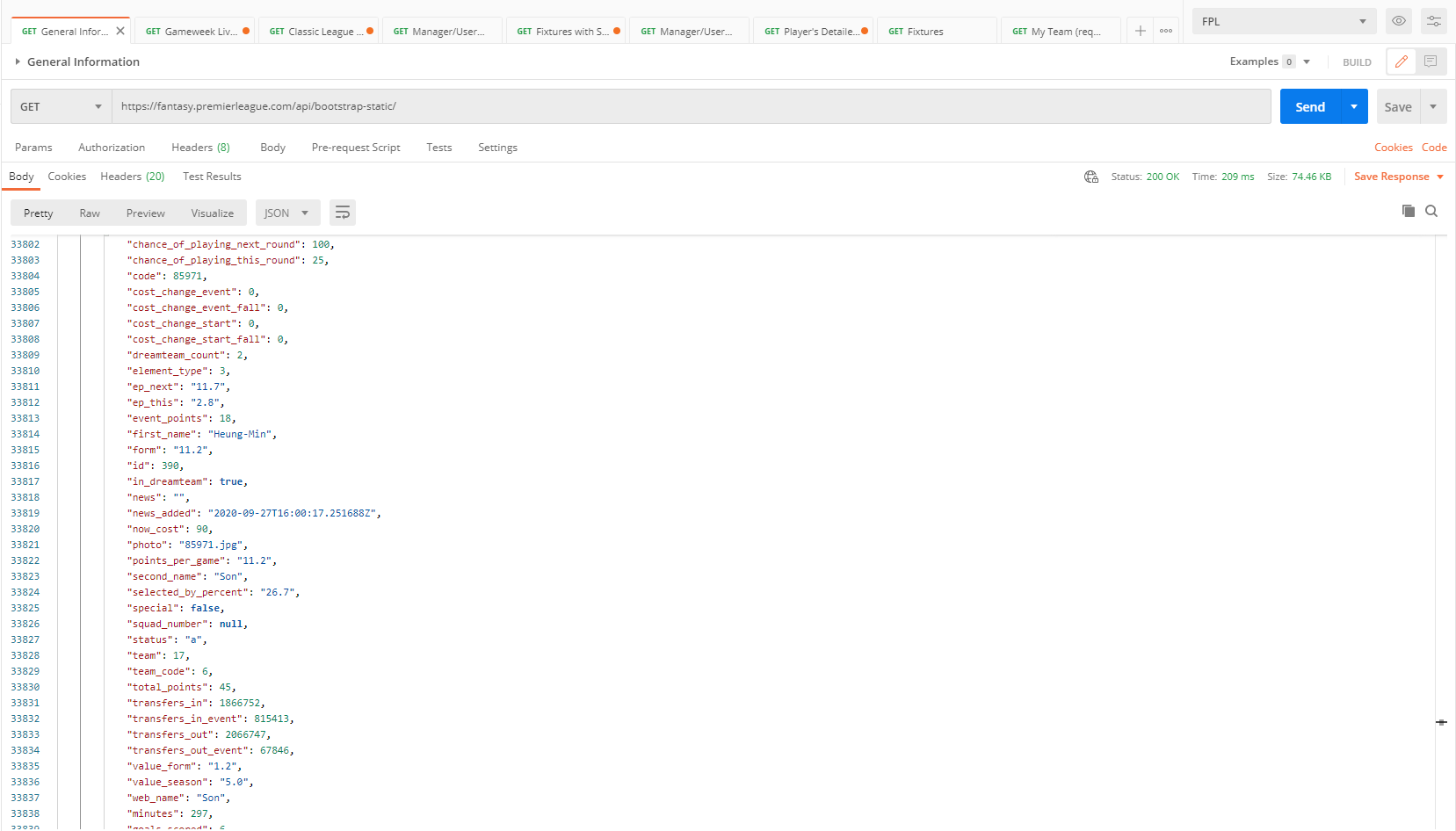The width and height of the screenshot is (1456, 831).
Task: Close the General Information request tab
Action: click(120, 31)
